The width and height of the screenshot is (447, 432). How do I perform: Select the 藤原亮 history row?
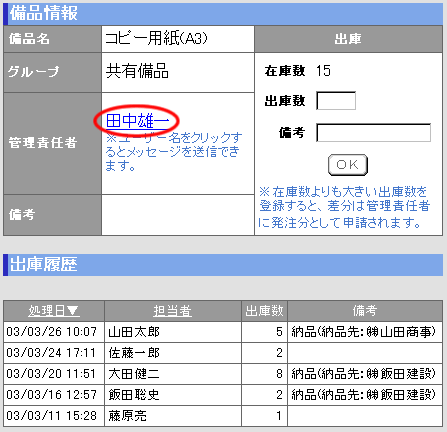point(223,416)
